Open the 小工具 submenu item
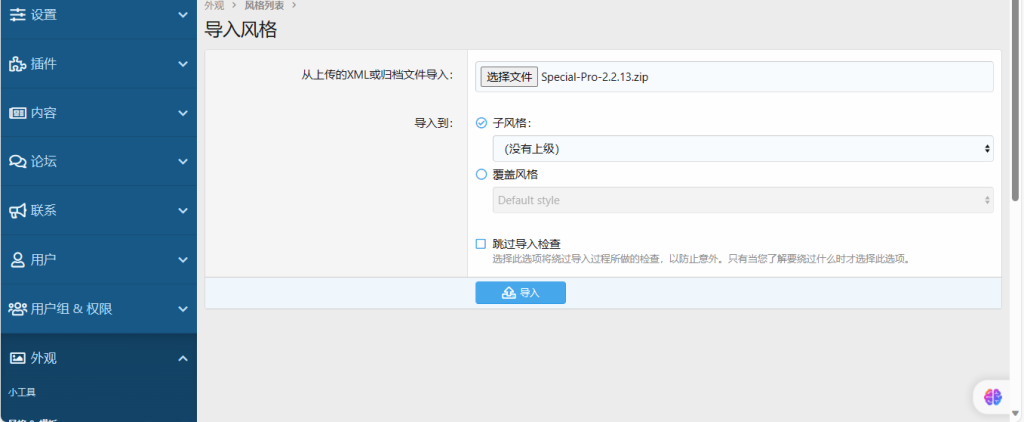The width and height of the screenshot is (1024, 422). tap(23, 392)
